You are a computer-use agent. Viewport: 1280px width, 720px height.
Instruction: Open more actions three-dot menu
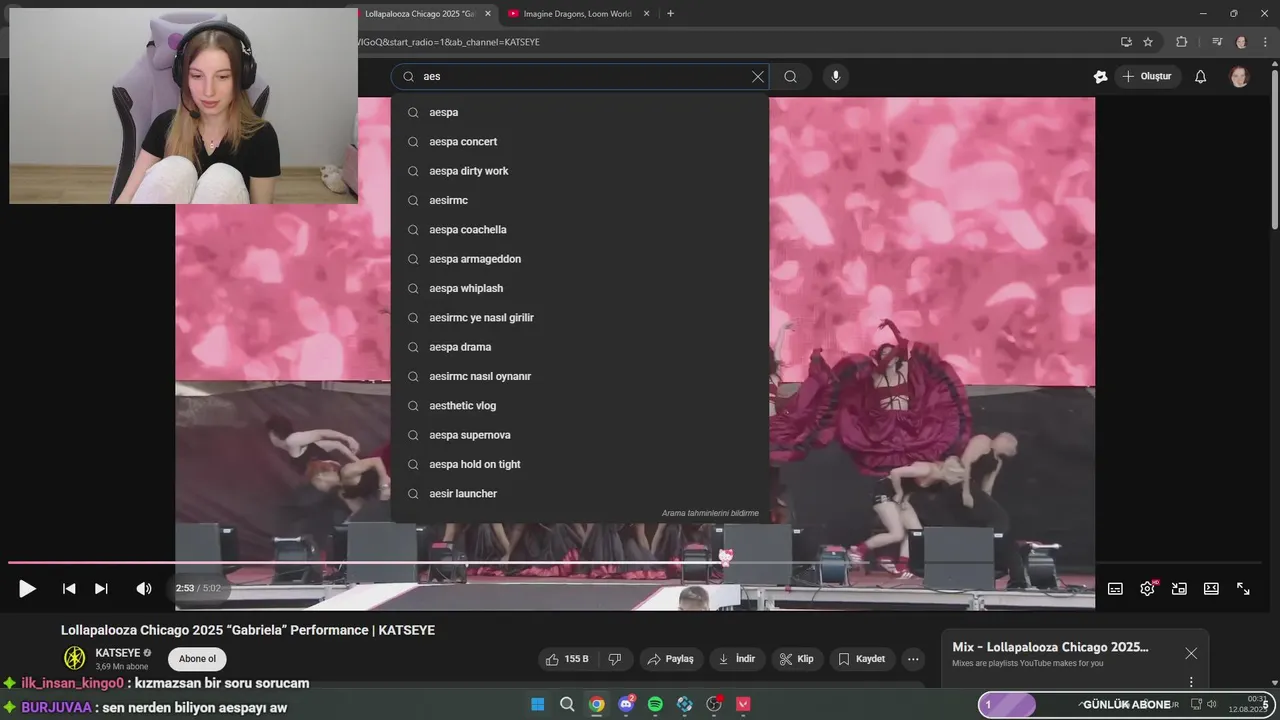912,659
